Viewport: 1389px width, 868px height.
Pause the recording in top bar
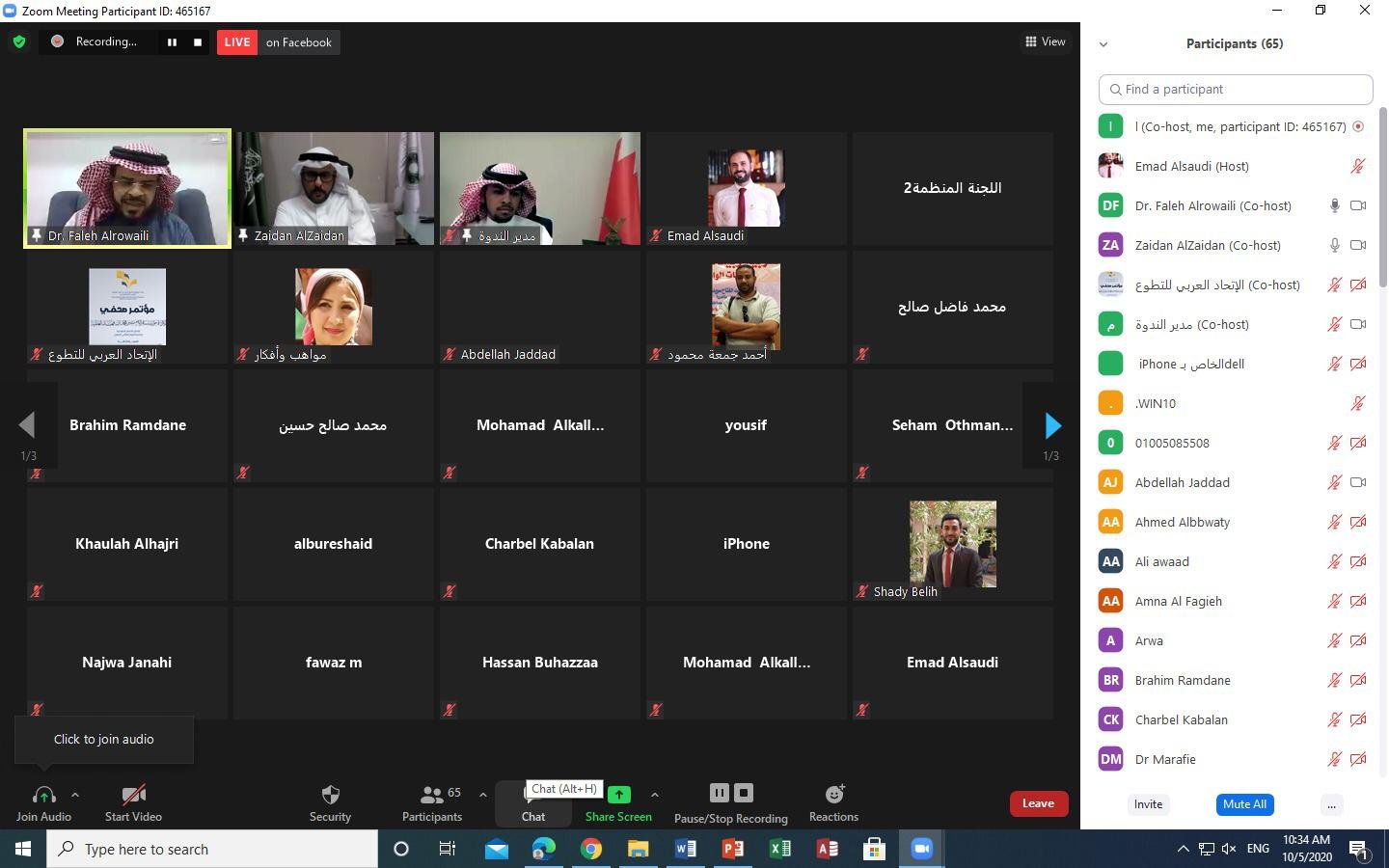click(x=172, y=42)
